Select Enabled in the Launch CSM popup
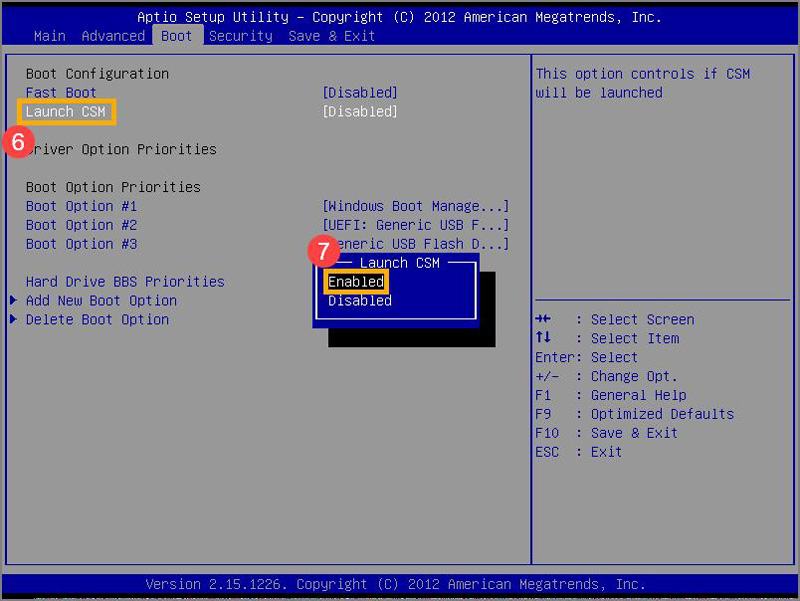 356,282
